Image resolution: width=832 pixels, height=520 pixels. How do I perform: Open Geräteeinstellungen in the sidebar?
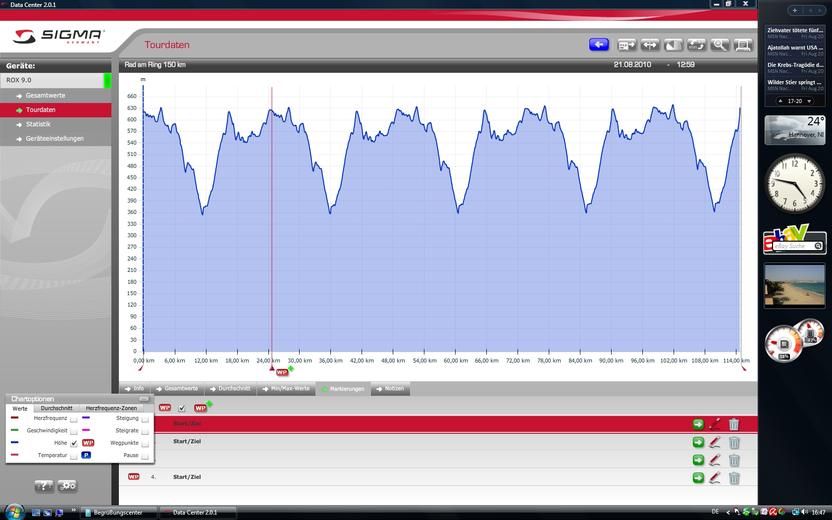[55, 138]
